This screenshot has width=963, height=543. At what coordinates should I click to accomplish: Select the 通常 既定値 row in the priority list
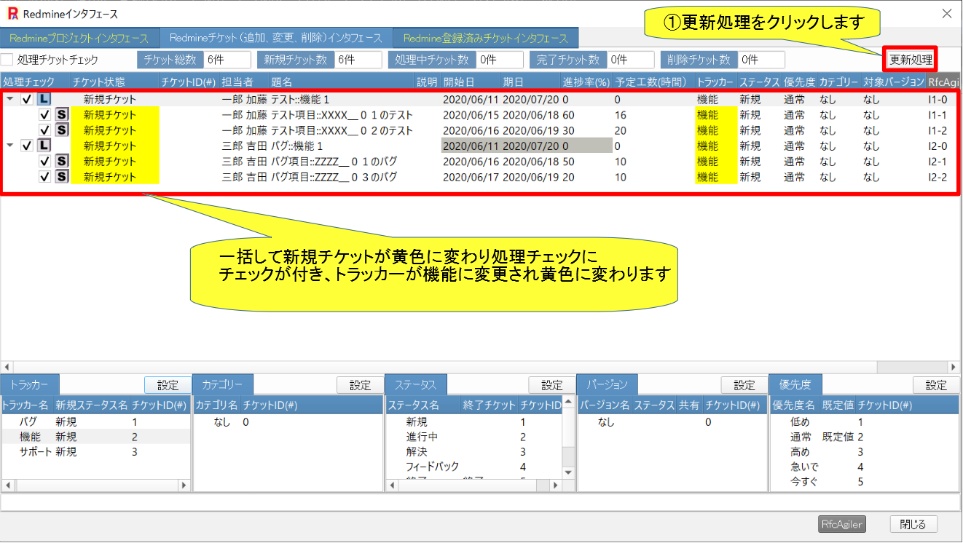tap(864, 437)
